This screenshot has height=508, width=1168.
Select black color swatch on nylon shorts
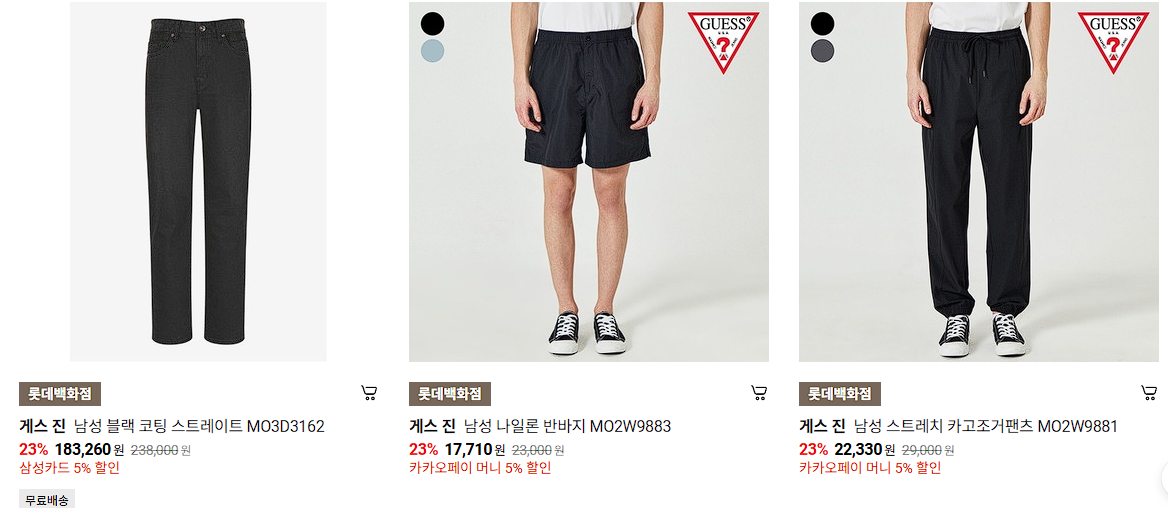432,24
